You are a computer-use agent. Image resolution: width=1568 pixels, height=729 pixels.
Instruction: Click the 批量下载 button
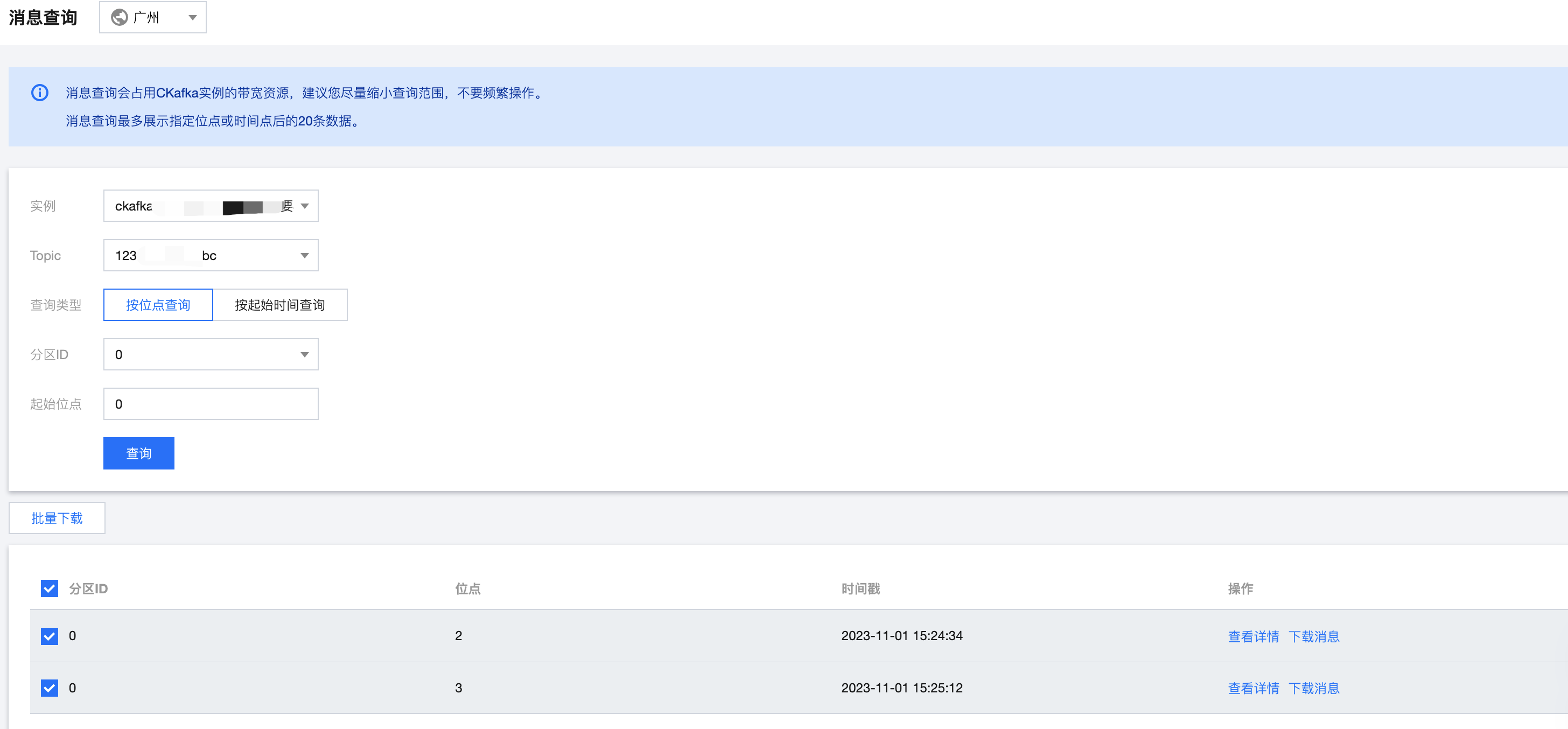point(57,518)
